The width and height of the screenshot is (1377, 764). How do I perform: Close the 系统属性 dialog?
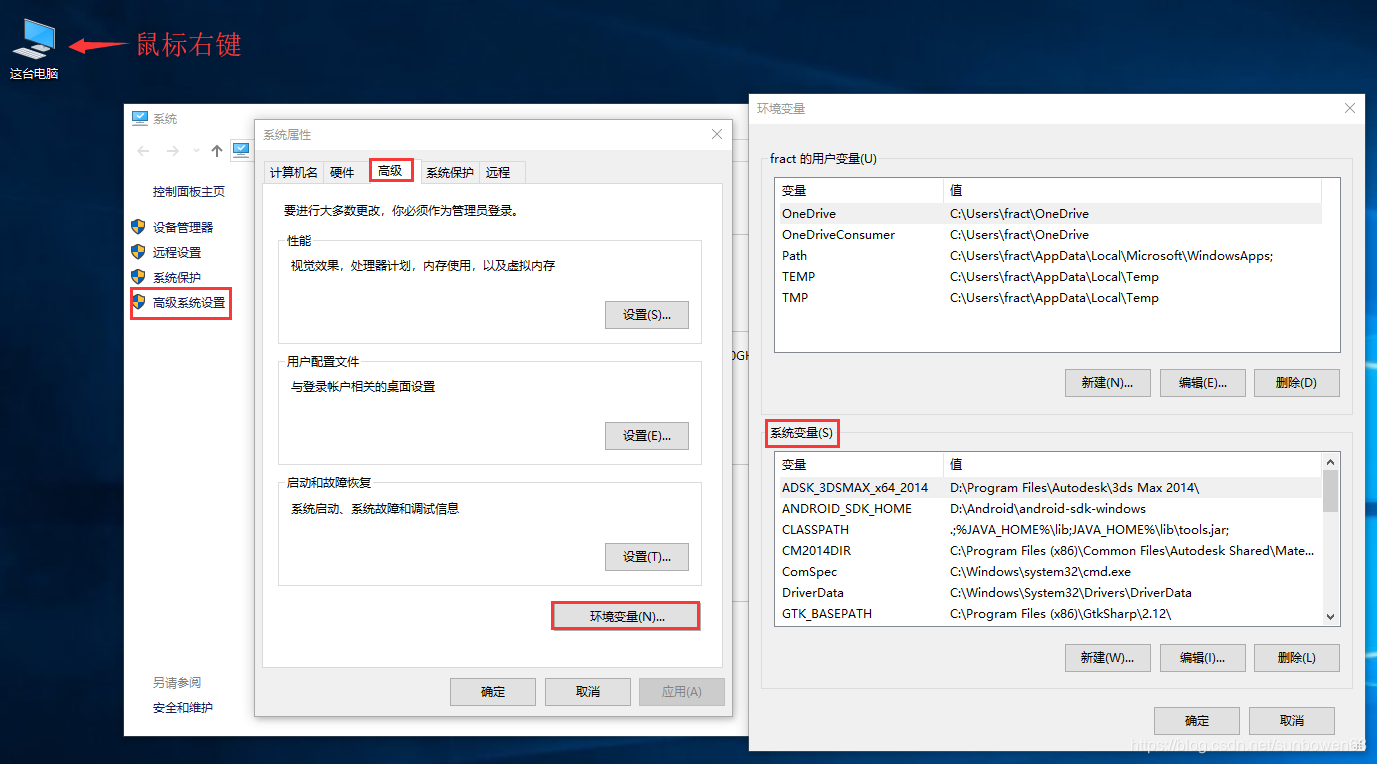(717, 134)
